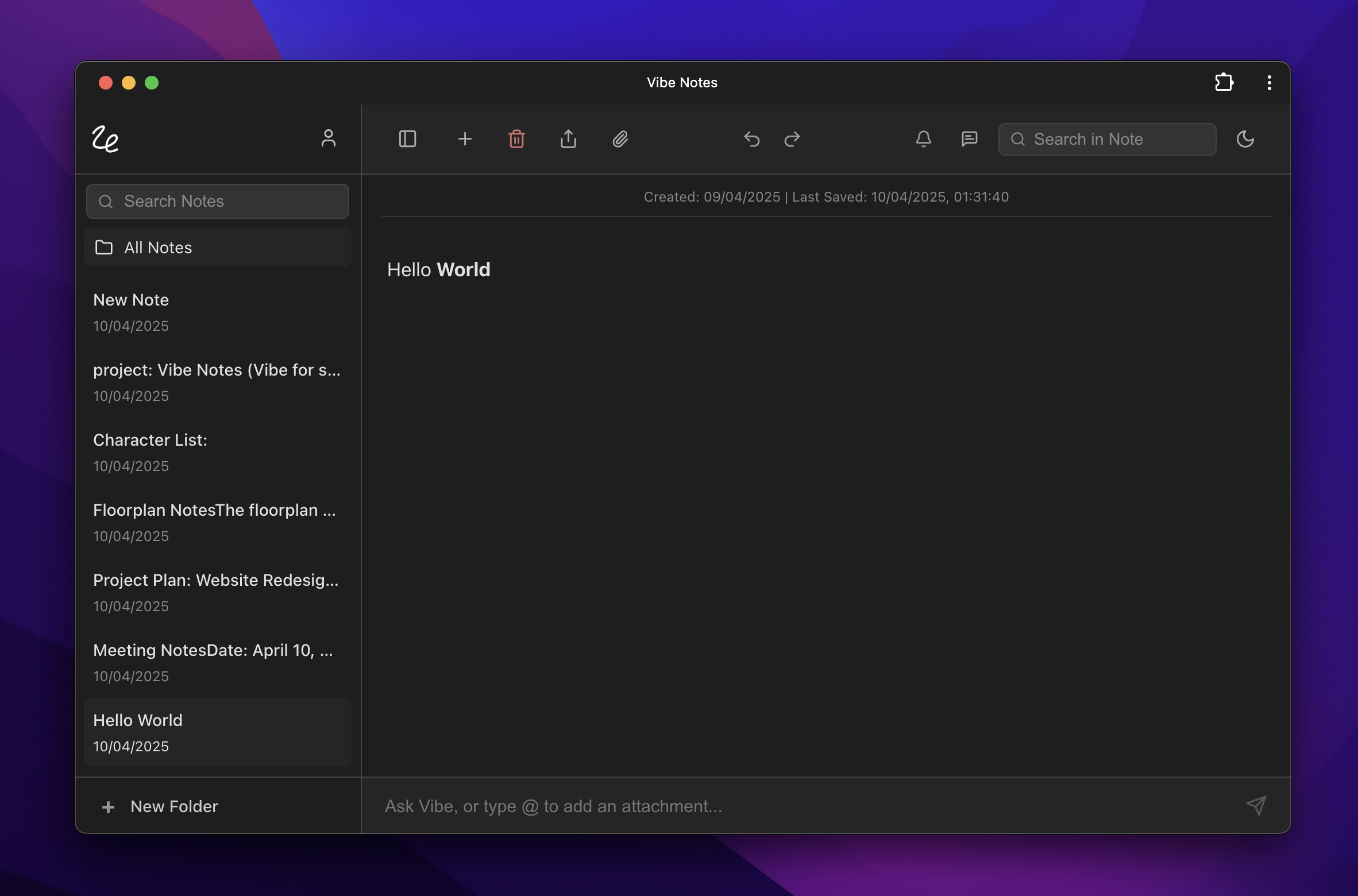Open the user profile icon
Screen dimensions: 1358x896
coord(328,138)
